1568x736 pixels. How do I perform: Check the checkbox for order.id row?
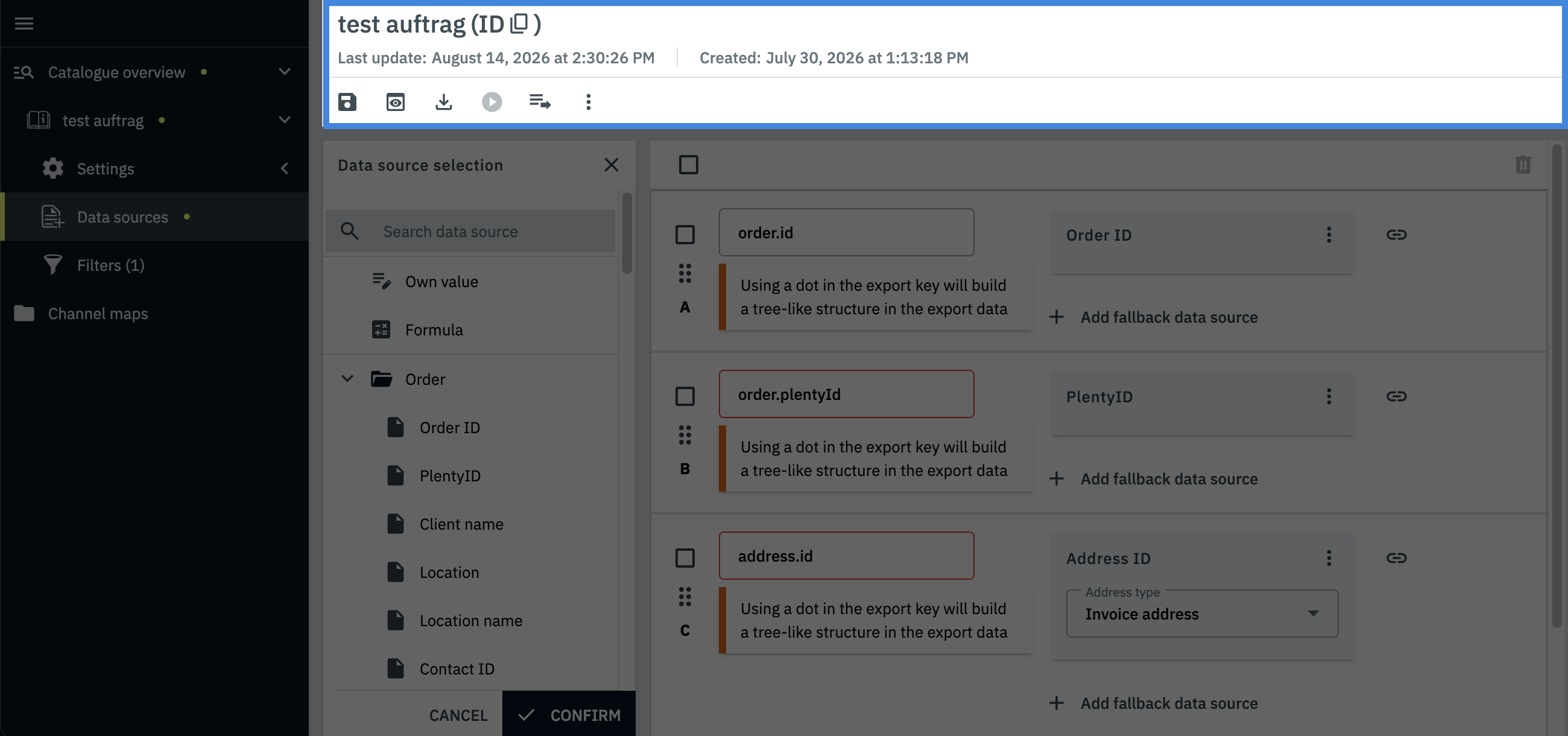click(684, 235)
